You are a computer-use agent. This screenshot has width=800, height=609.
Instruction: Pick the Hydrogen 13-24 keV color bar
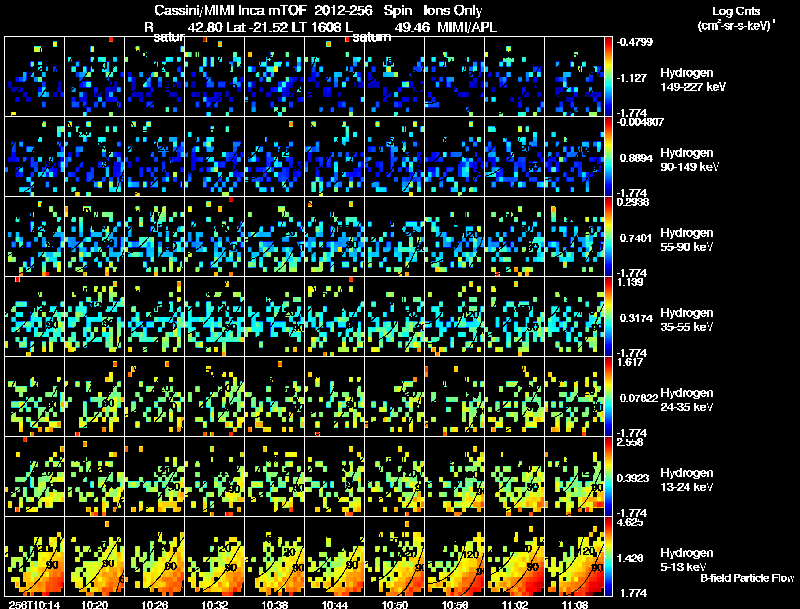coord(608,477)
